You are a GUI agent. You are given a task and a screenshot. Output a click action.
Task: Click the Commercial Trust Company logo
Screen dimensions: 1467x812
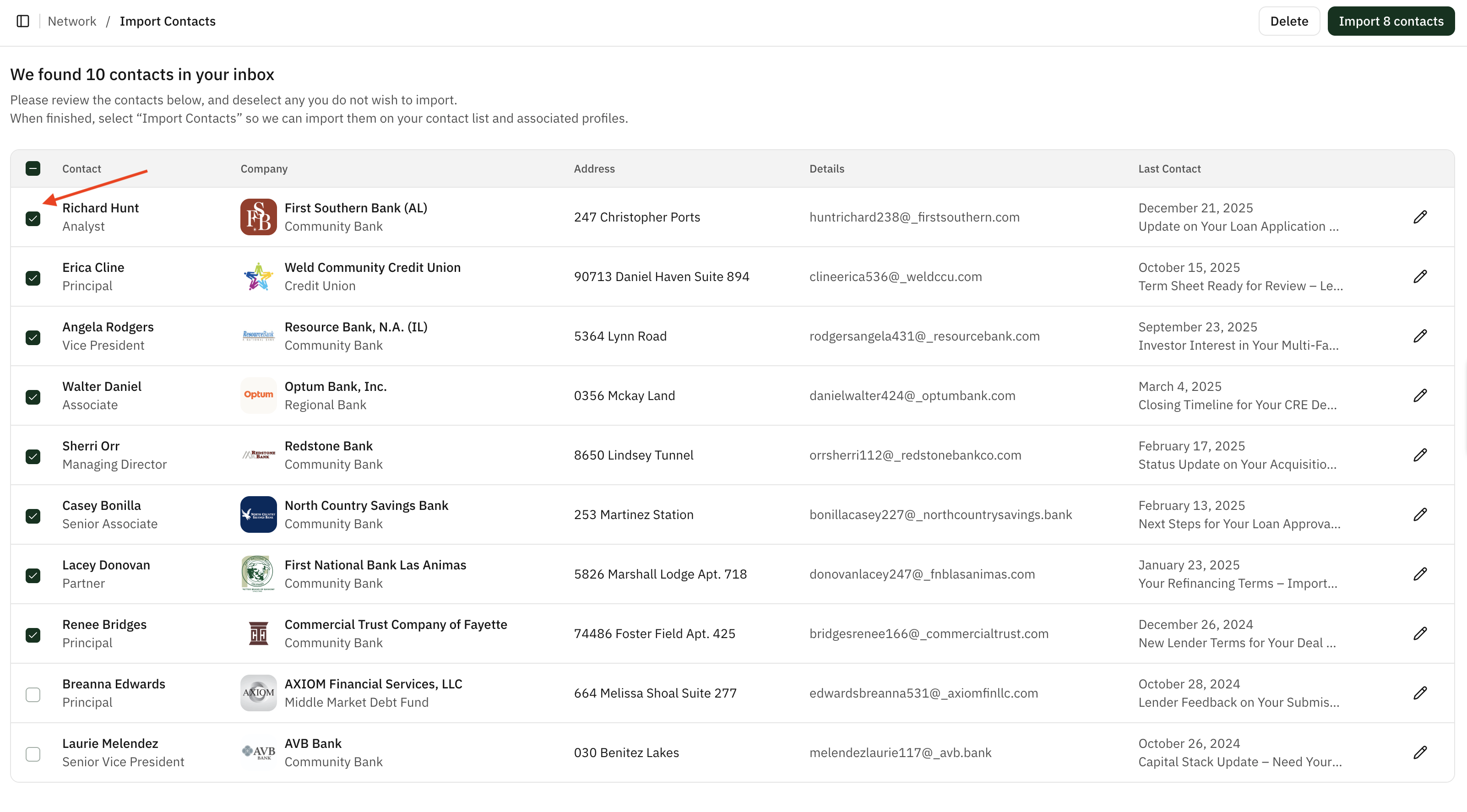point(258,633)
